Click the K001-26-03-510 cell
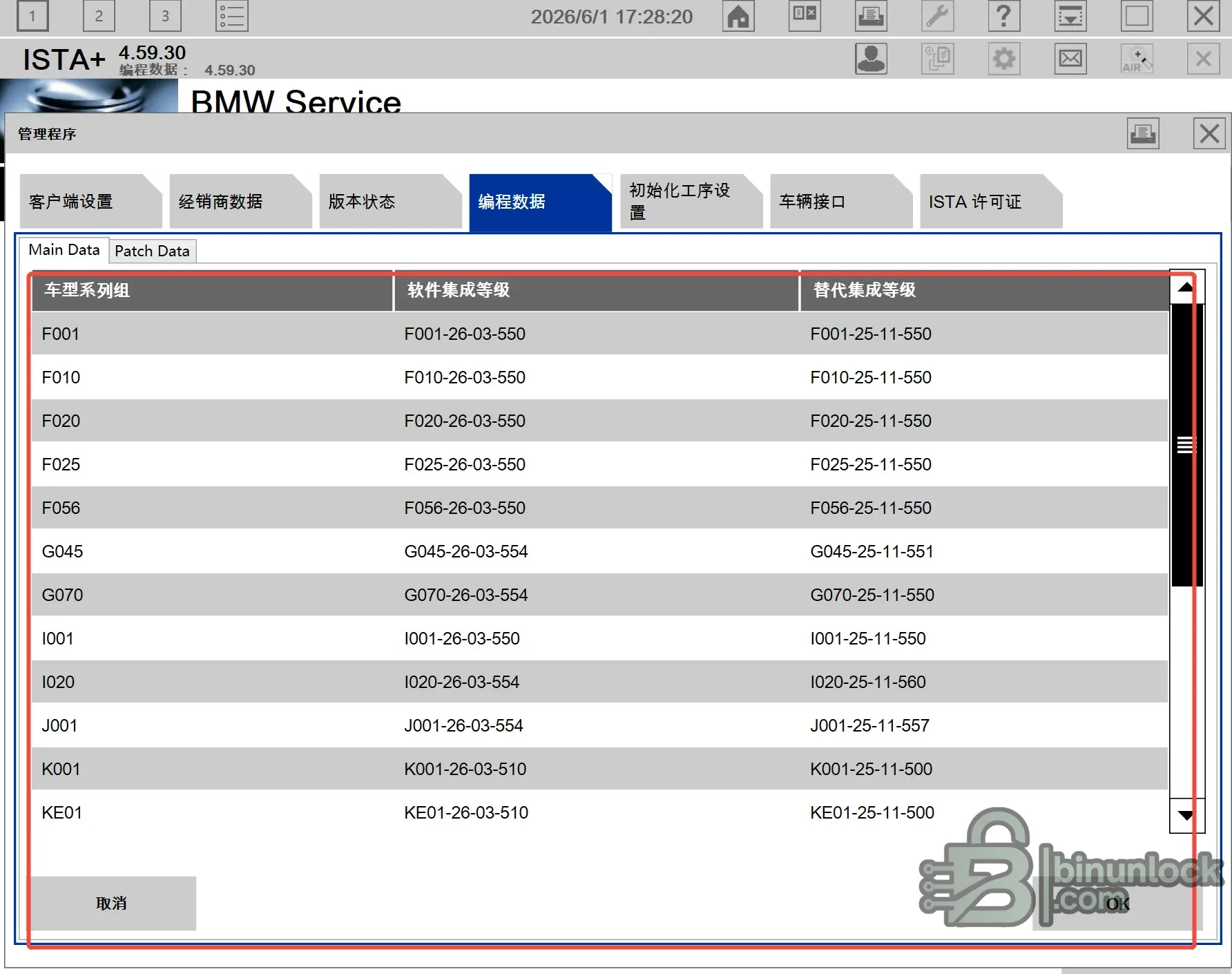 coord(465,769)
